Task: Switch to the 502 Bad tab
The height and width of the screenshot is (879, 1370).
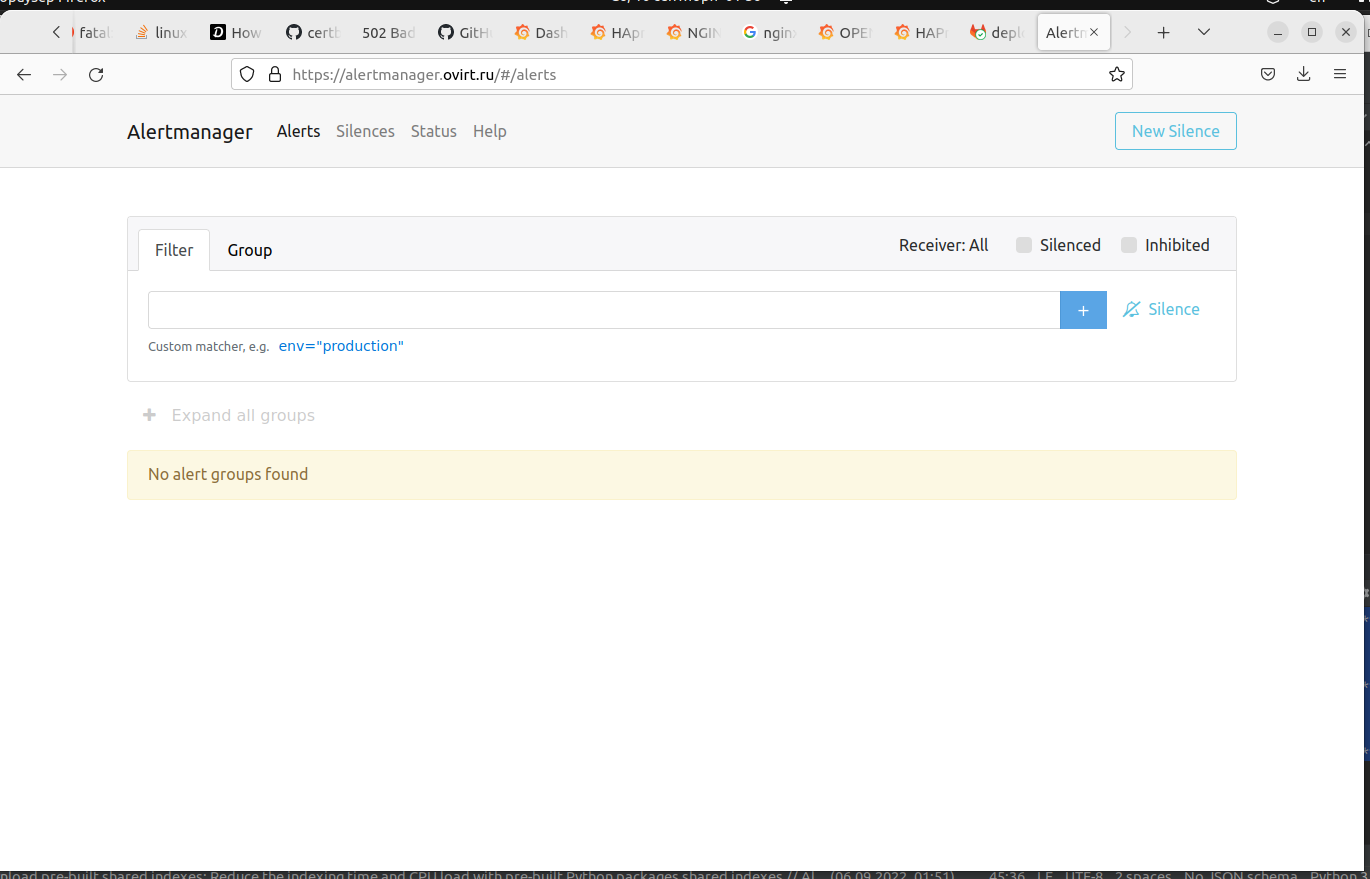Action: pos(388,33)
